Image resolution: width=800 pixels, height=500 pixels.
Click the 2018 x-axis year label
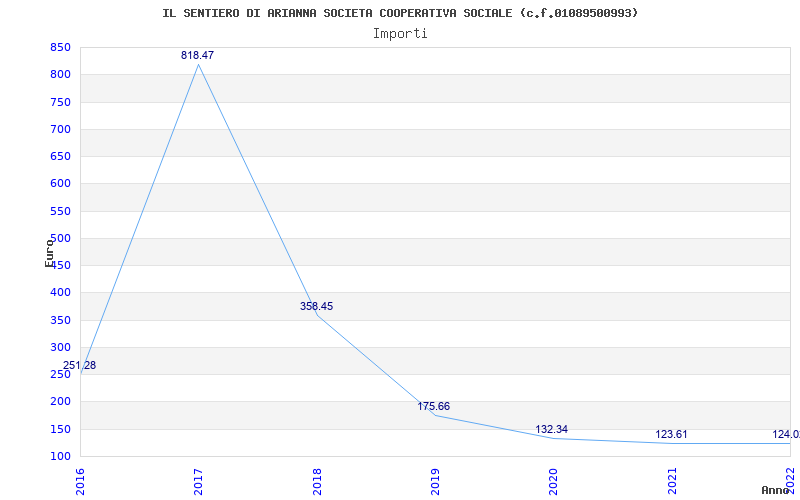pos(317,481)
